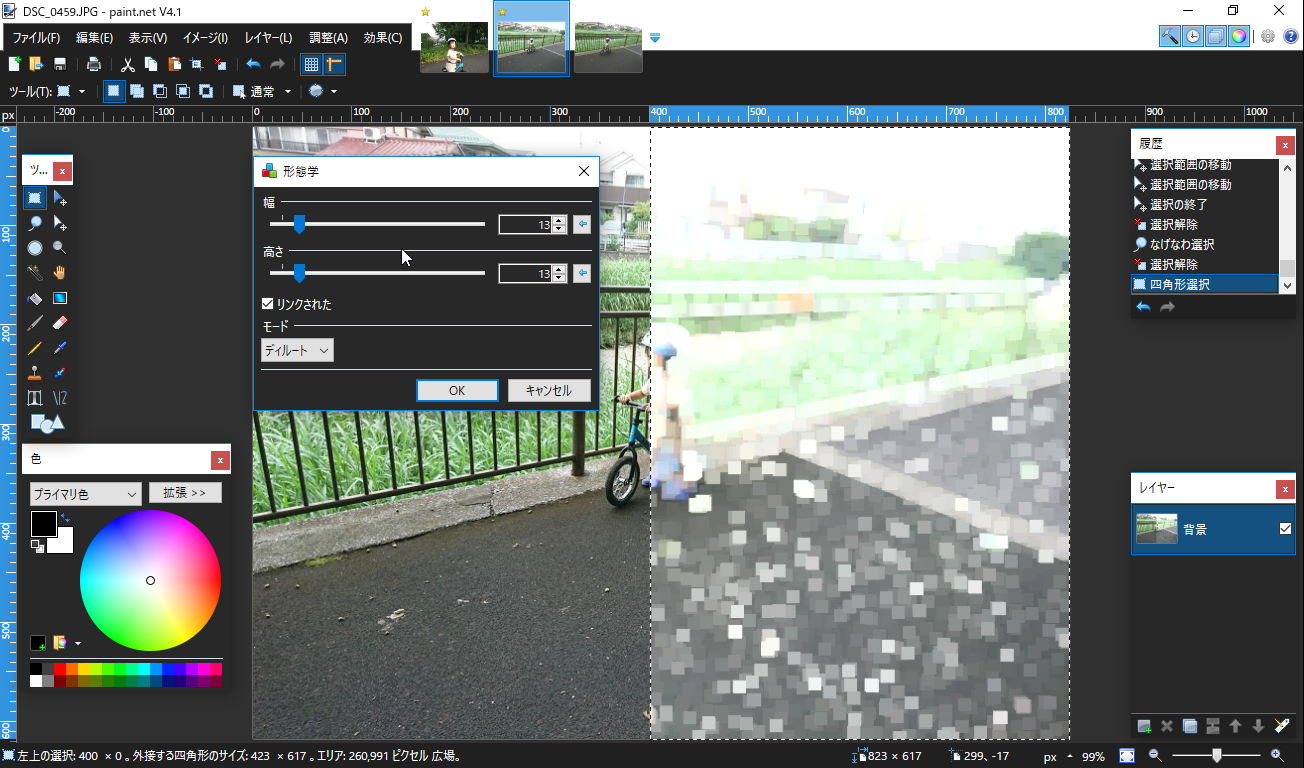Toggle the rulers button
This screenshot has width=1304, height=768.
click(334, 64)
